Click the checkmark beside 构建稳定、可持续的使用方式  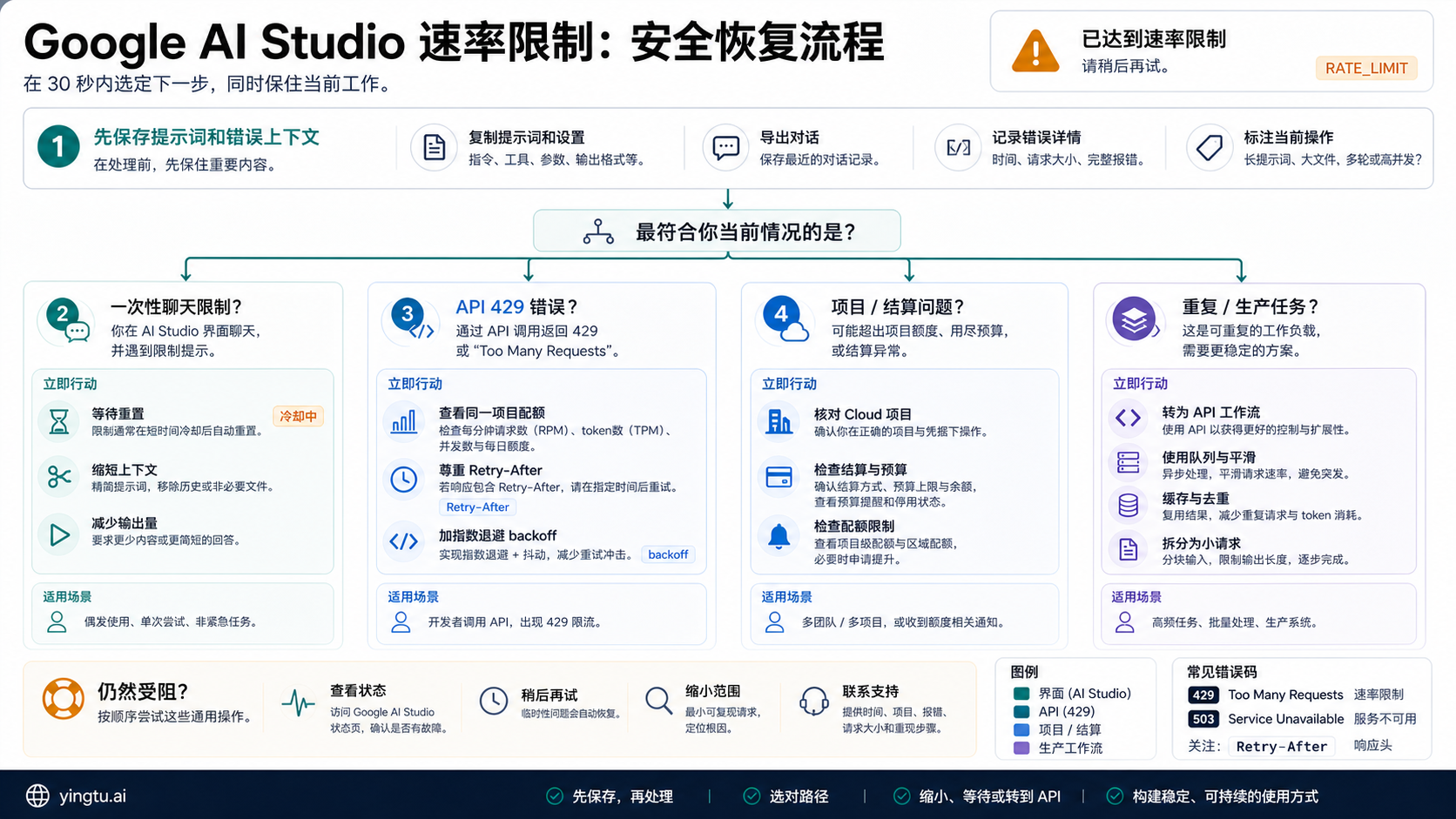[x=1115, y=796]
